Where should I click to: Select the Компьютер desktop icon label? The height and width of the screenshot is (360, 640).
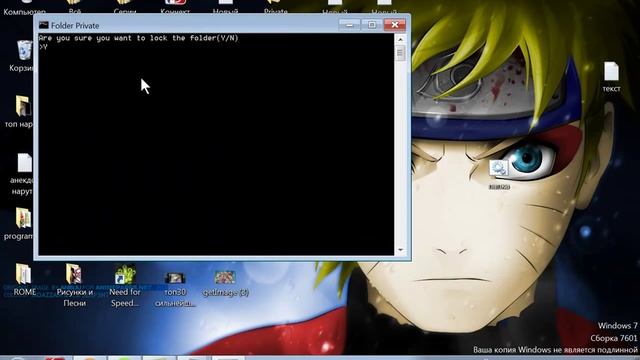pos(24,12)
